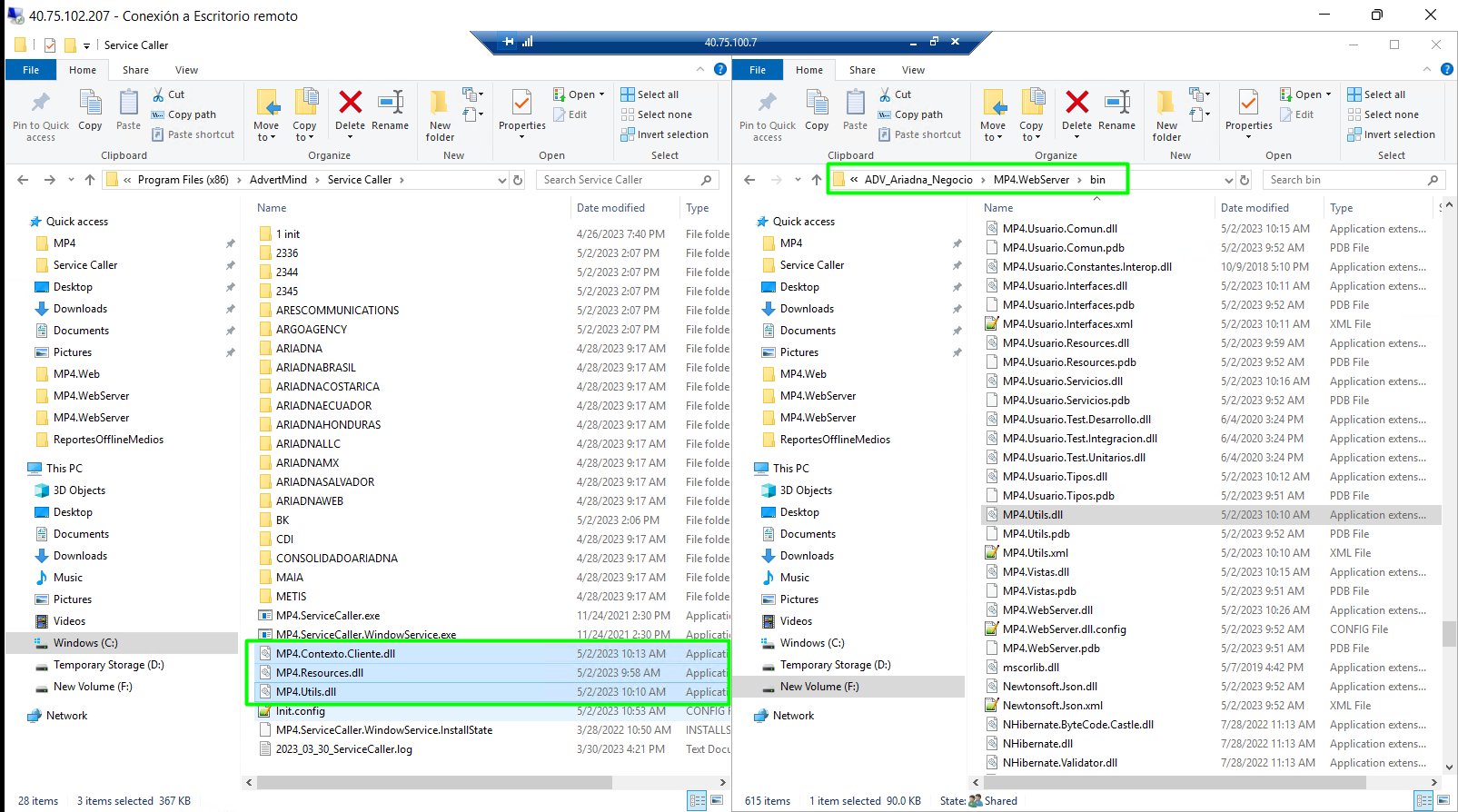Click Program Files (x86) breadcrumb segment
1458x812 pixels.
(183, 180)
